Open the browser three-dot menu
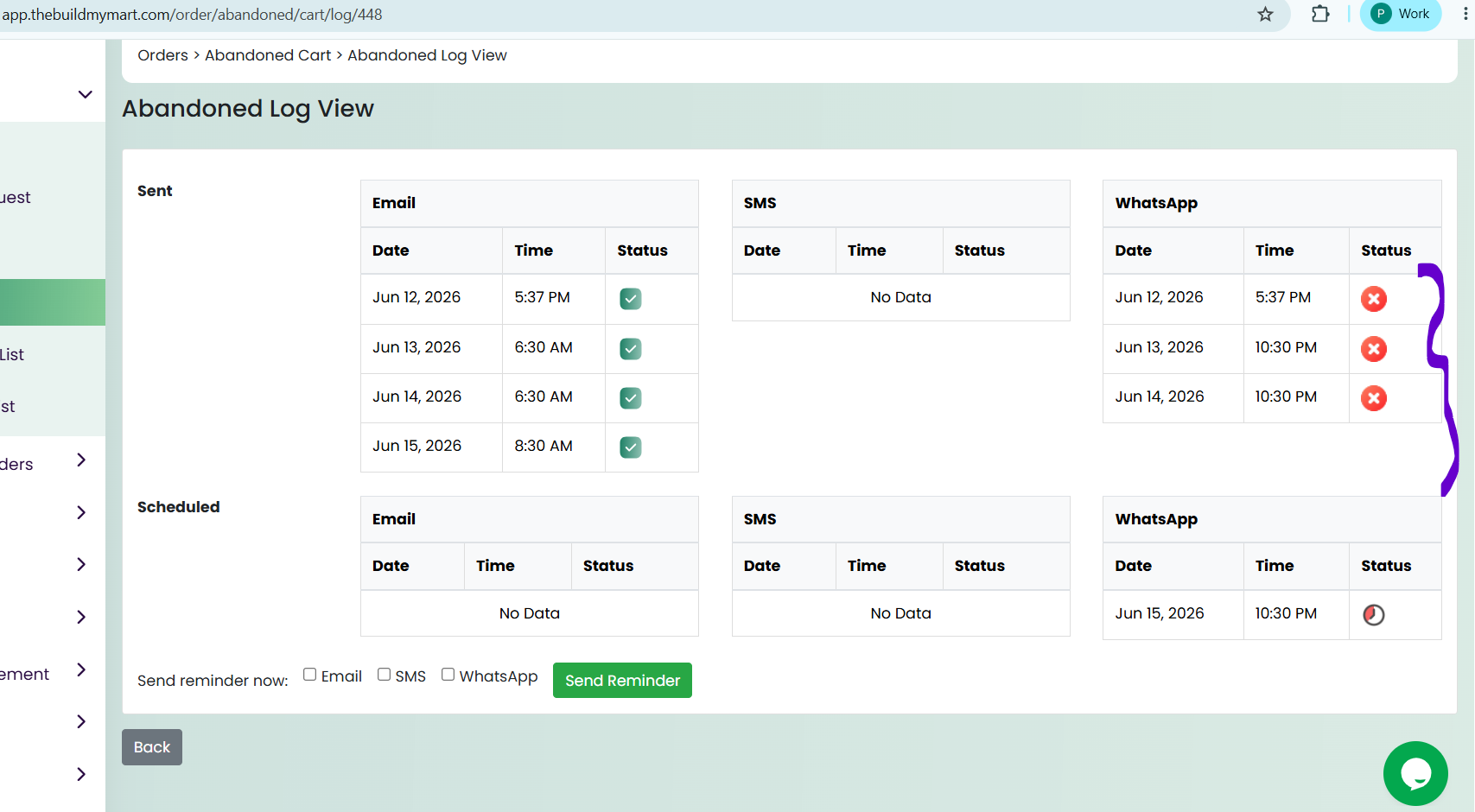 [1465, 14]
